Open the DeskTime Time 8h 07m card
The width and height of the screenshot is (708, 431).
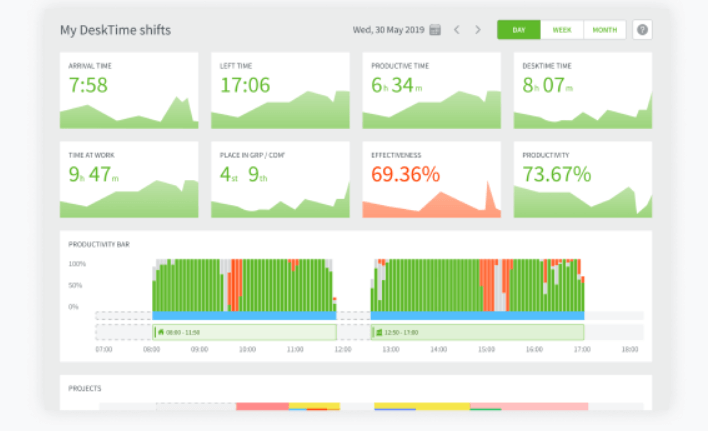tap(583, 90)
